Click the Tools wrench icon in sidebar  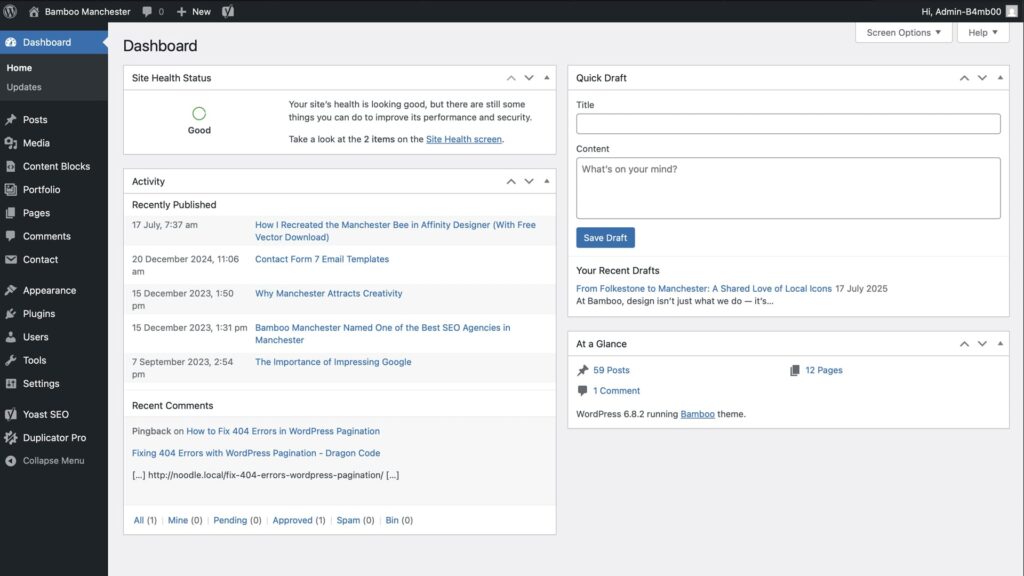pos(10,360)
